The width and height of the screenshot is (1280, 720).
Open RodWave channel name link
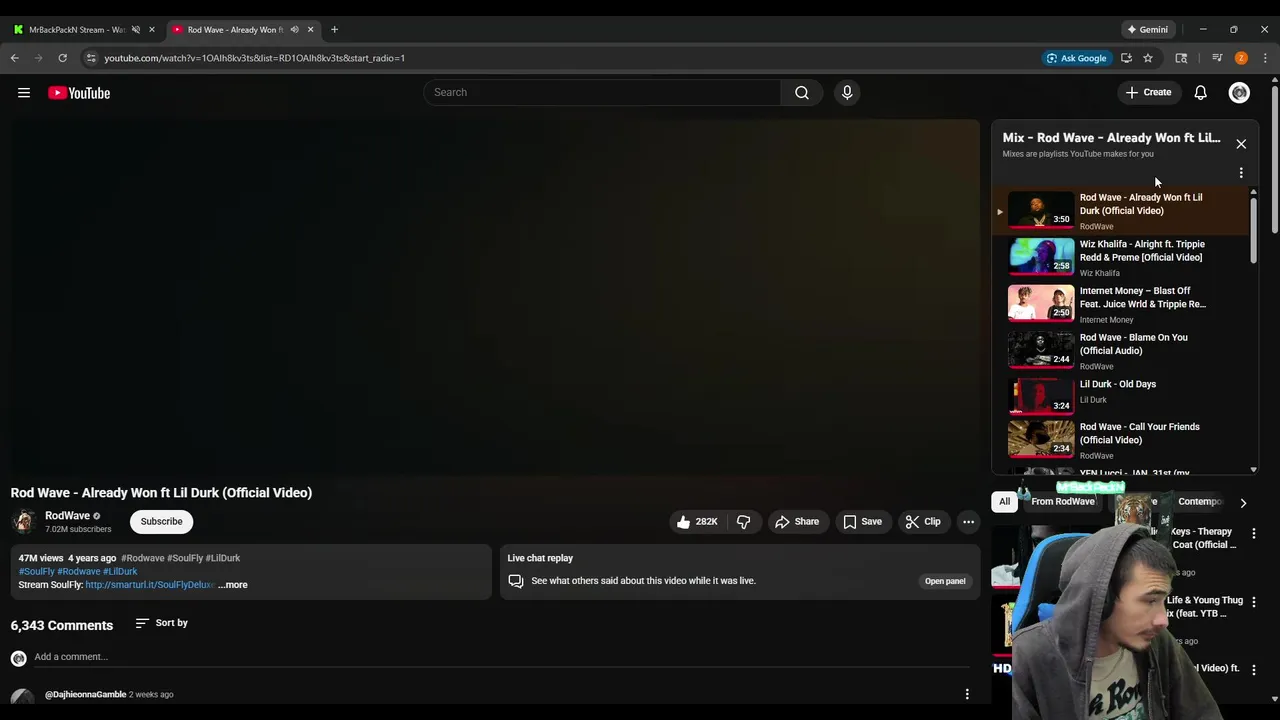tap(67, 516)
